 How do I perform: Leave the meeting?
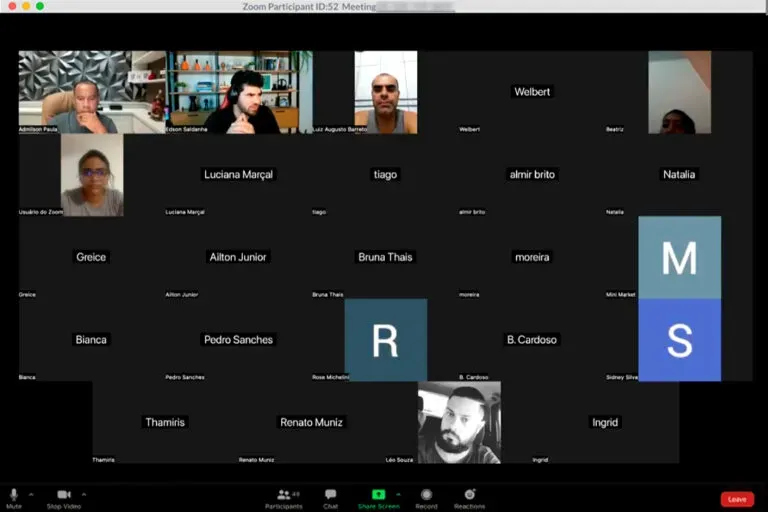point(737,499)
